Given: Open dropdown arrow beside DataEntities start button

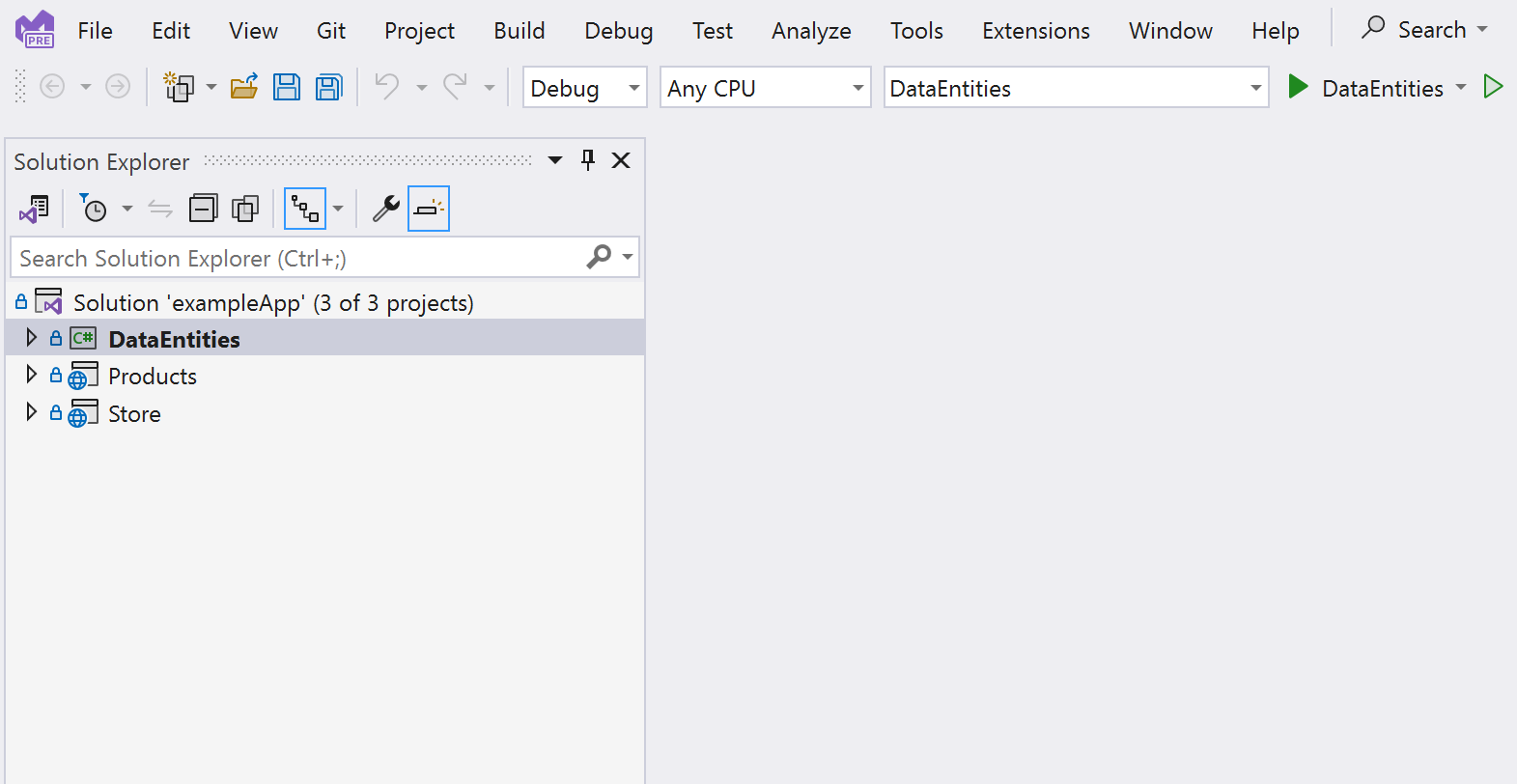Looking at the screenshot, I should pos(1461,87).
